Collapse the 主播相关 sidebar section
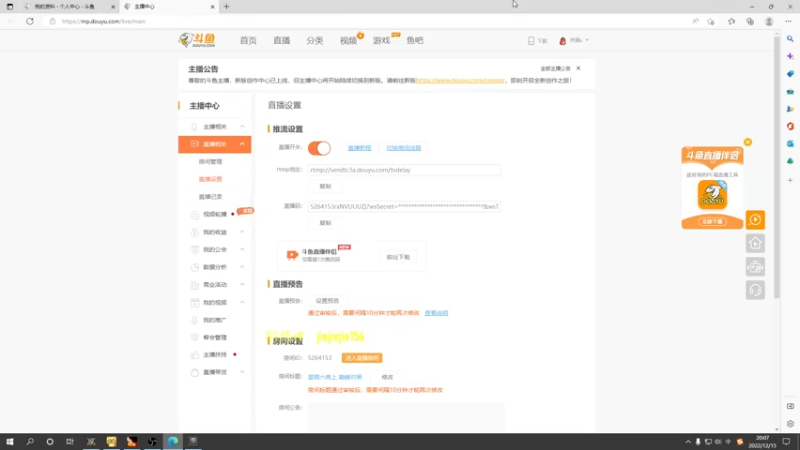 pyautogui.click(x=242, y=127)
